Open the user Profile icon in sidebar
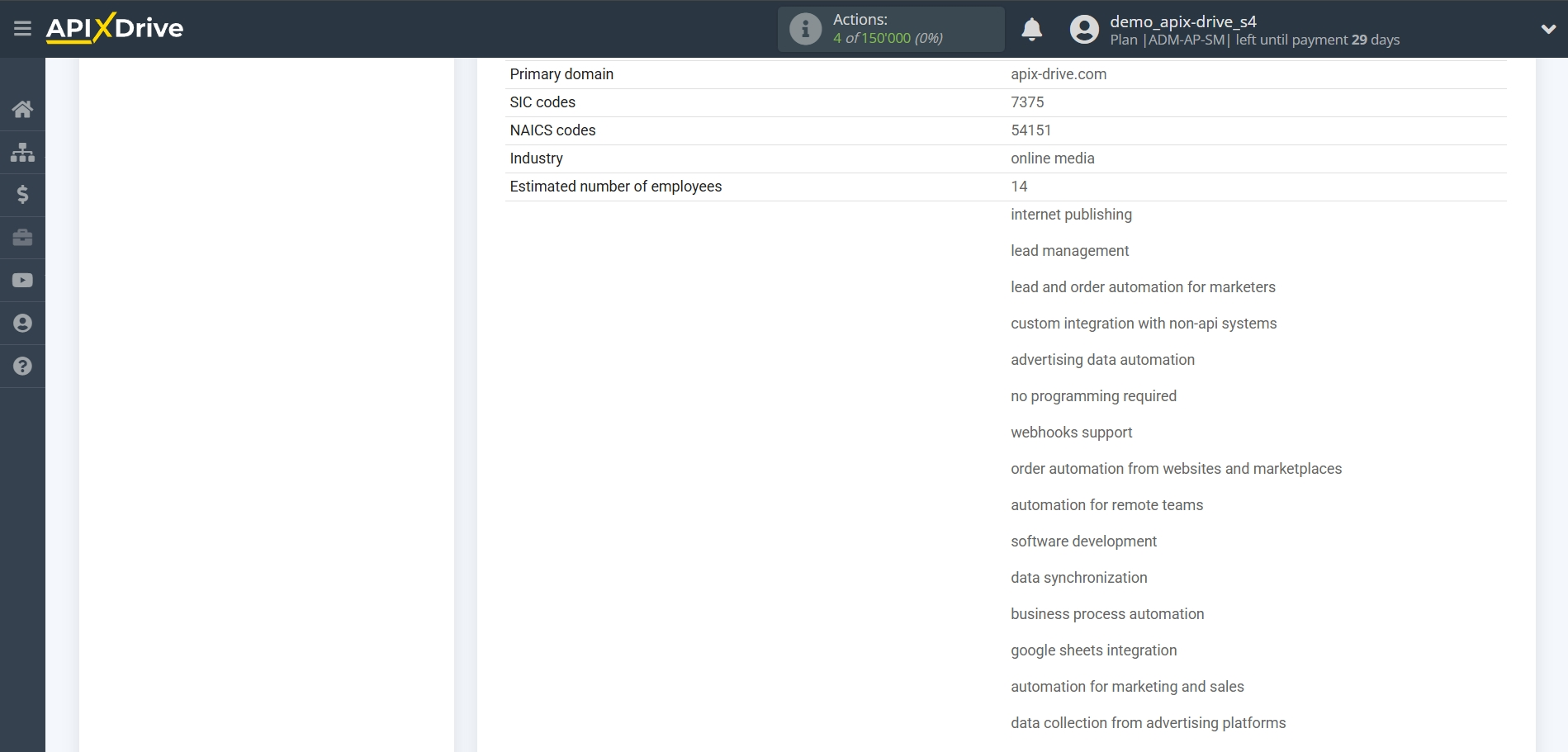Image resolution: width=1568 pixels, height=752 pixels. pos(22,323)
